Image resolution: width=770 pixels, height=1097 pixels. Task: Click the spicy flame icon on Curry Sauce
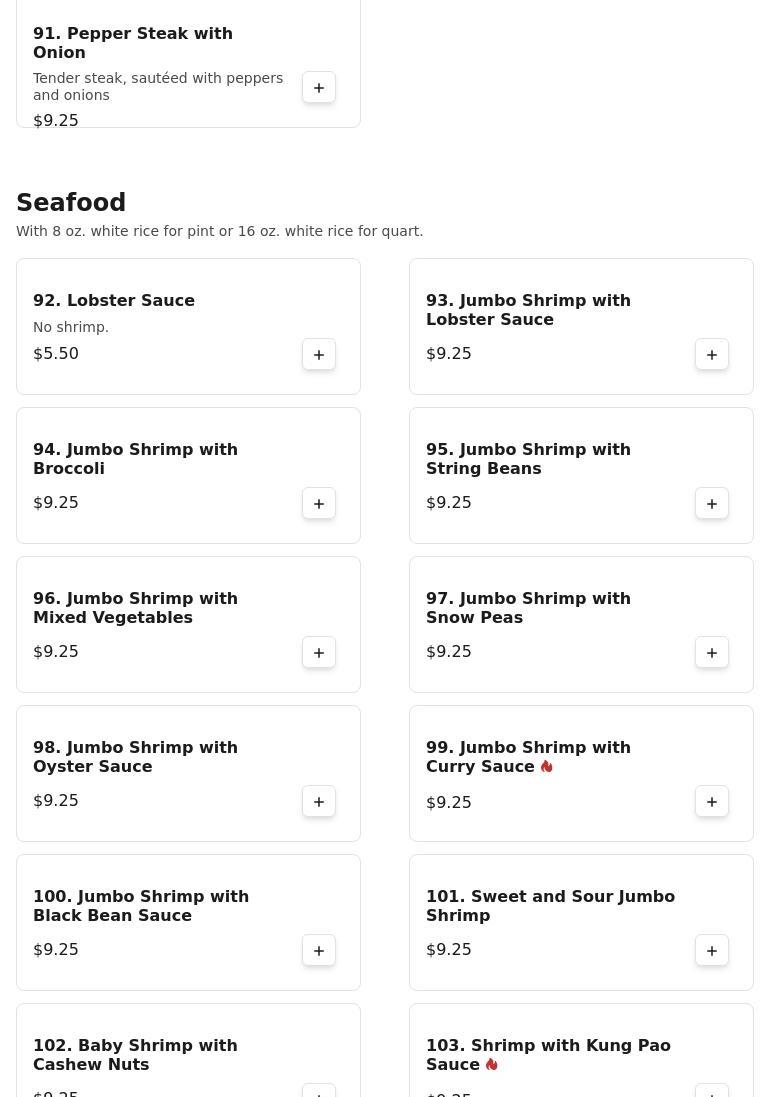(547, 767)
